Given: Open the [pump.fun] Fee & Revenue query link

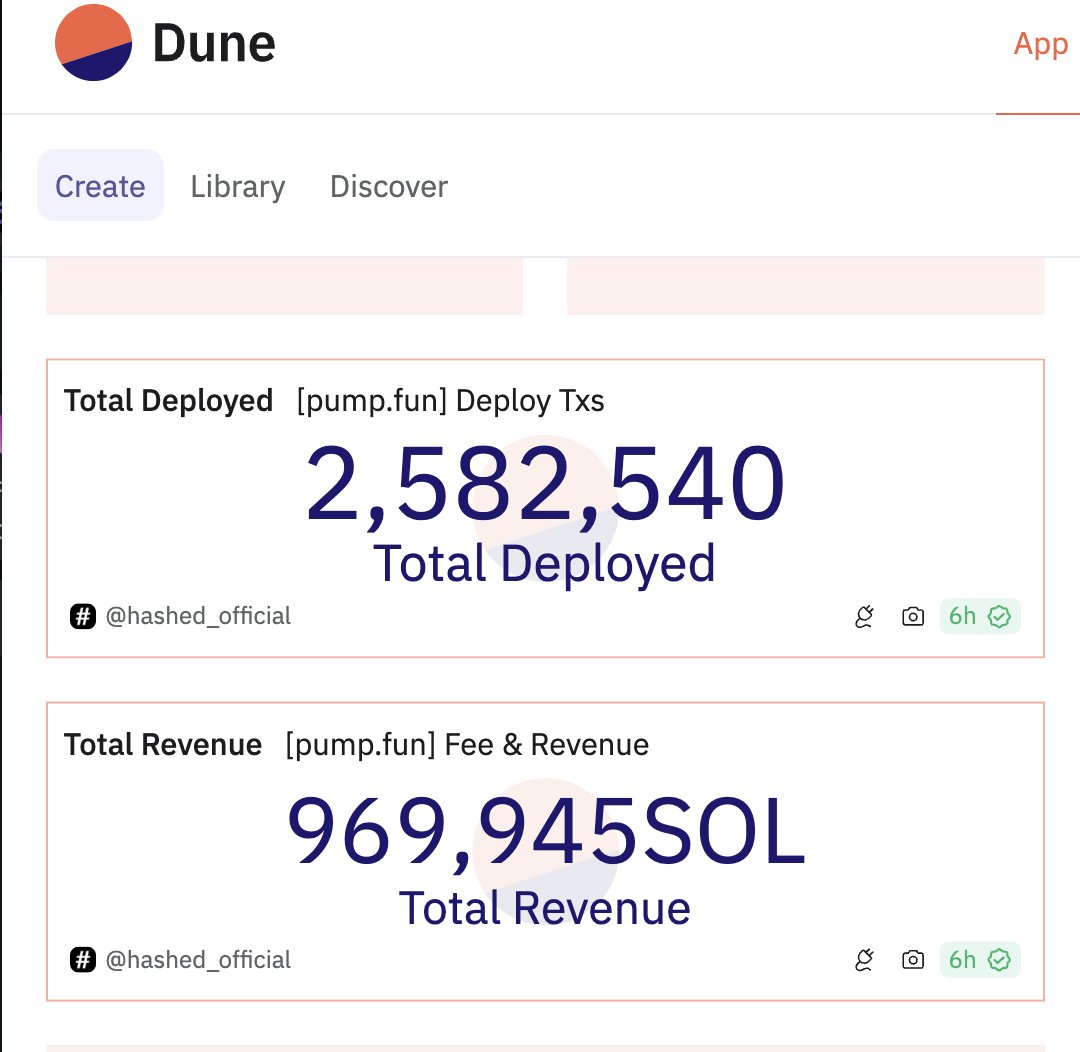Looking at the screenshot, I should 467,745.
